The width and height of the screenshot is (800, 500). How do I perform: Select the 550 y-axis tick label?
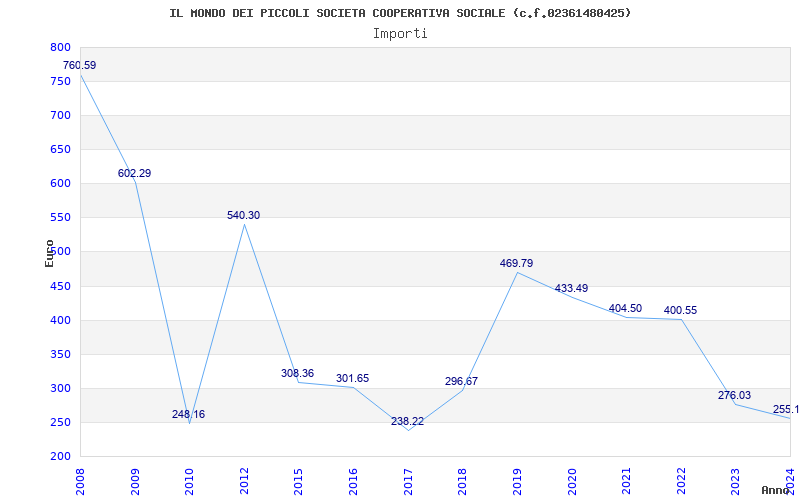point(60,218)
